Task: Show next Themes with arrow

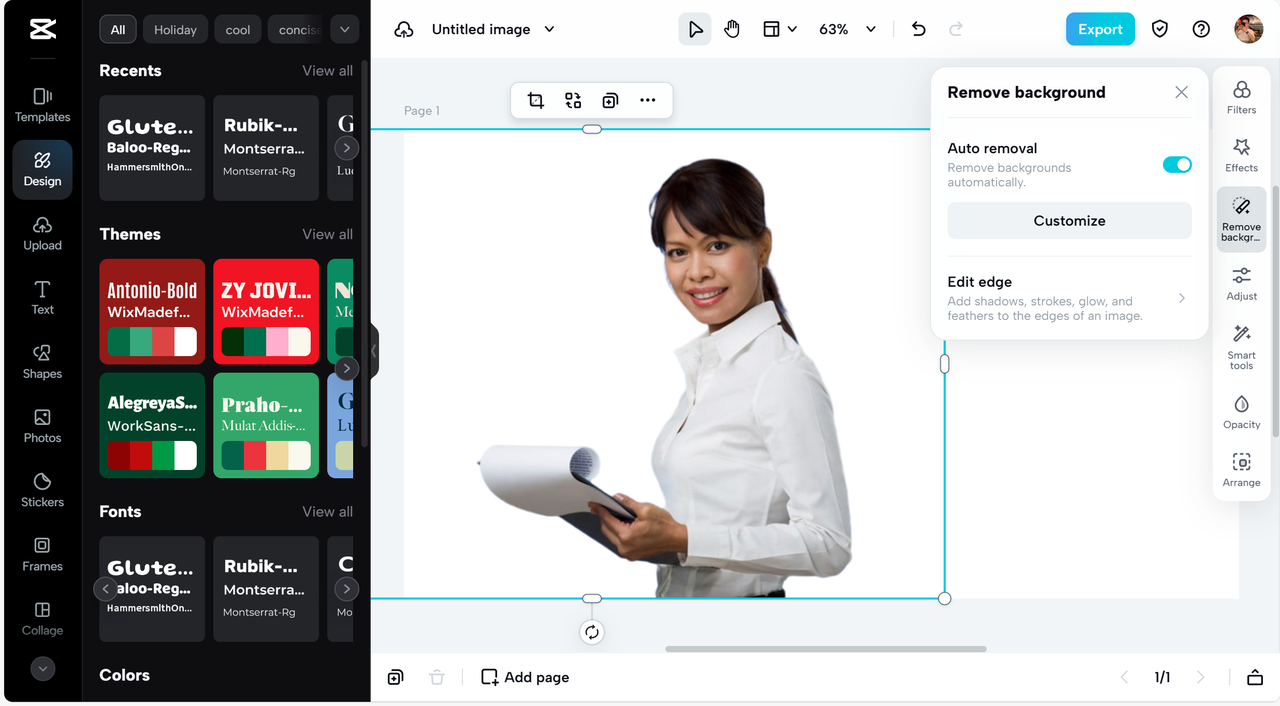Action: [x=346, y=368]
